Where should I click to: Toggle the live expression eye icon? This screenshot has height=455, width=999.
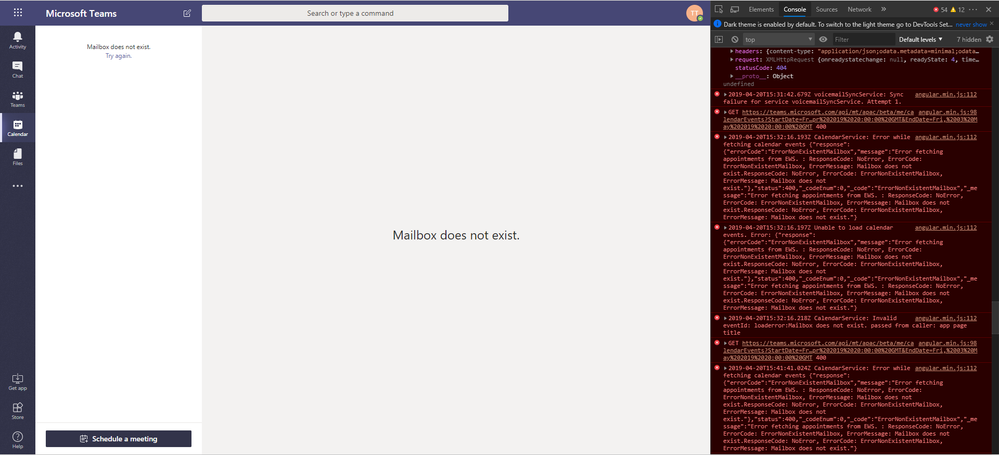pyautogui.click(x=823, y=40)
